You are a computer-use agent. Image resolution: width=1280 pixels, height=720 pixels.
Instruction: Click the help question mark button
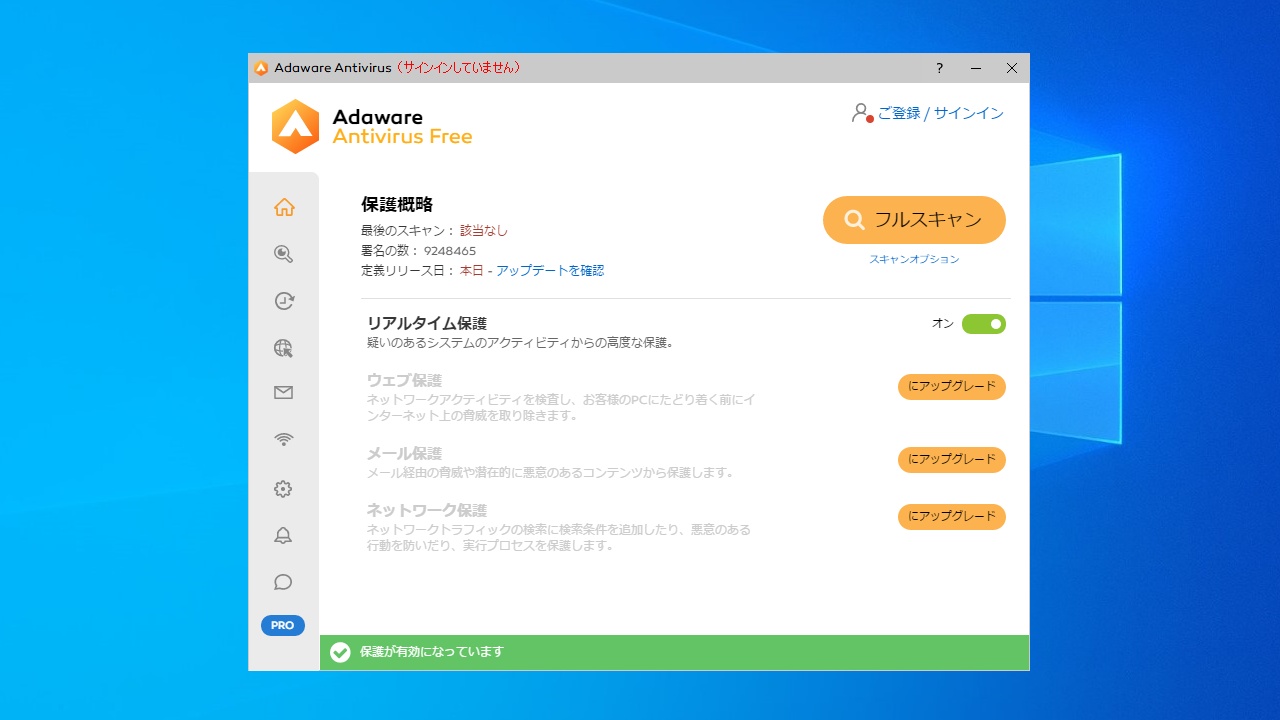(x=940, y=68)
